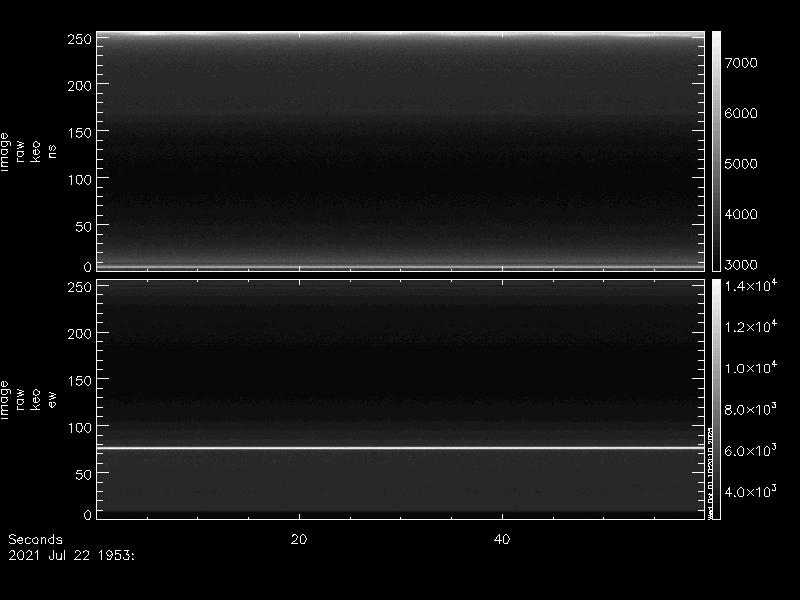The image size is (800, 600).
Task: Click the 40 tick on the seconds axis
Action: coord(503,539)
